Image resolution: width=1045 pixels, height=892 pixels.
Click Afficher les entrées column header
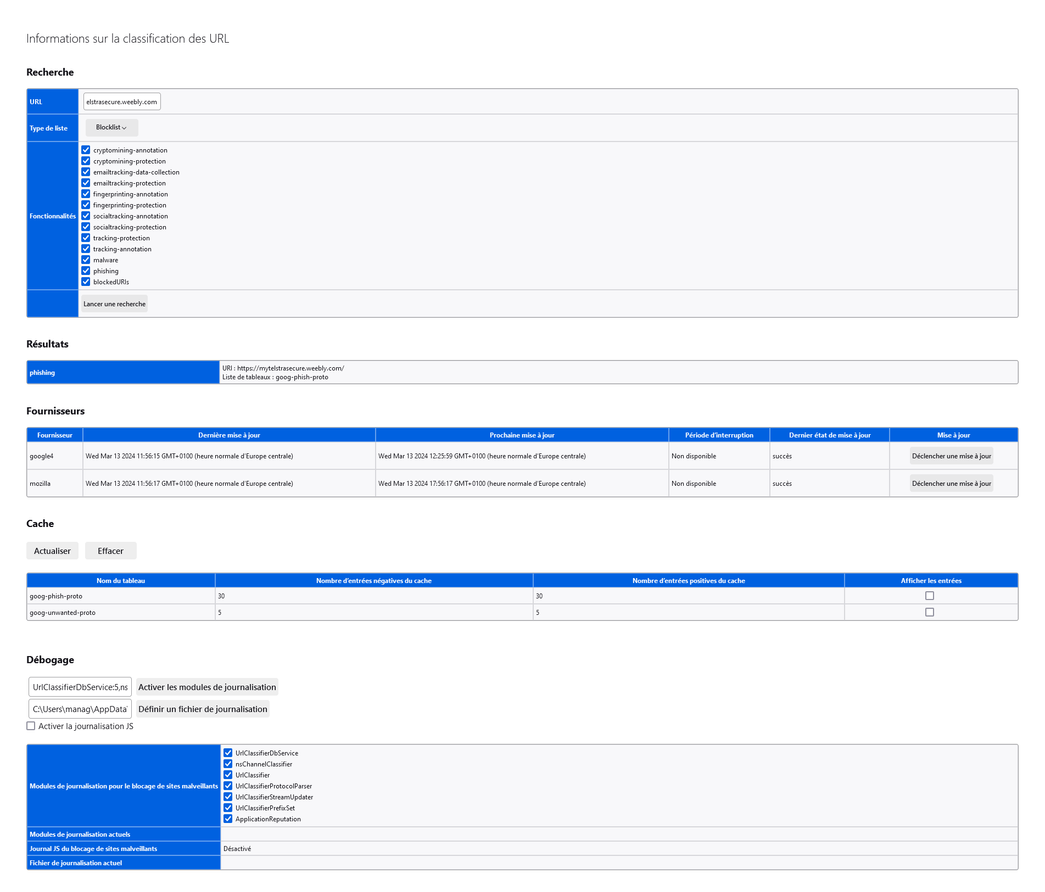click(931, 581)
